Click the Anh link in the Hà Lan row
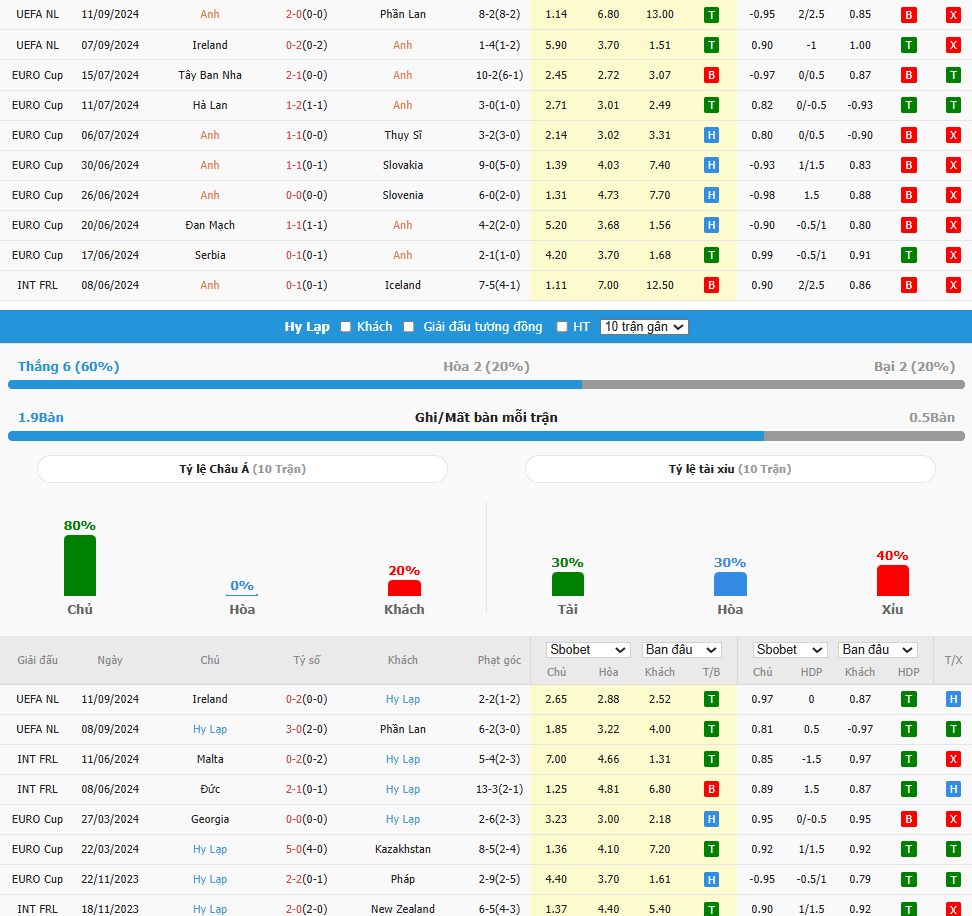Viewport: 972px width, 916px height. (403, 105)
